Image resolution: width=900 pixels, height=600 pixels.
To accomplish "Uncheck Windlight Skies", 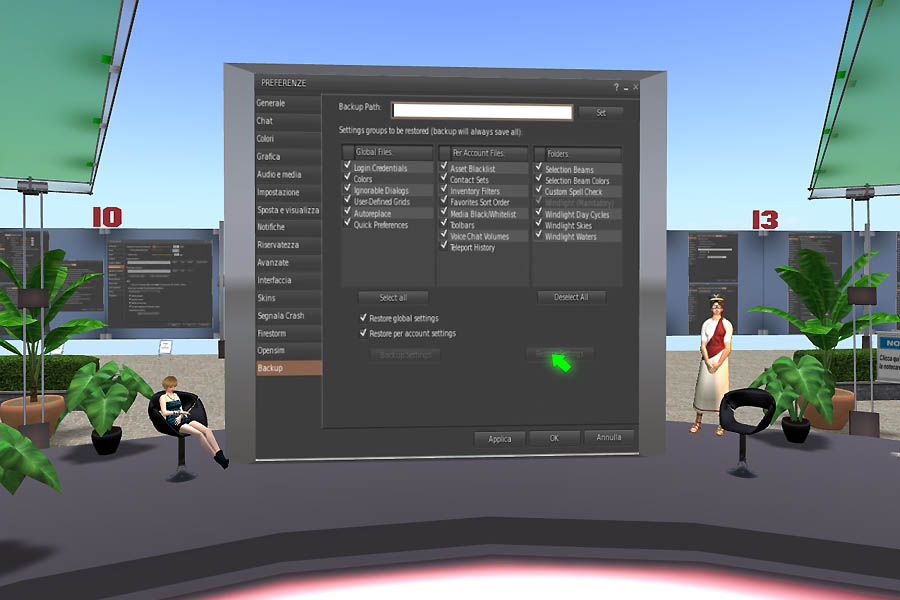I will click(x=538, y=224).
